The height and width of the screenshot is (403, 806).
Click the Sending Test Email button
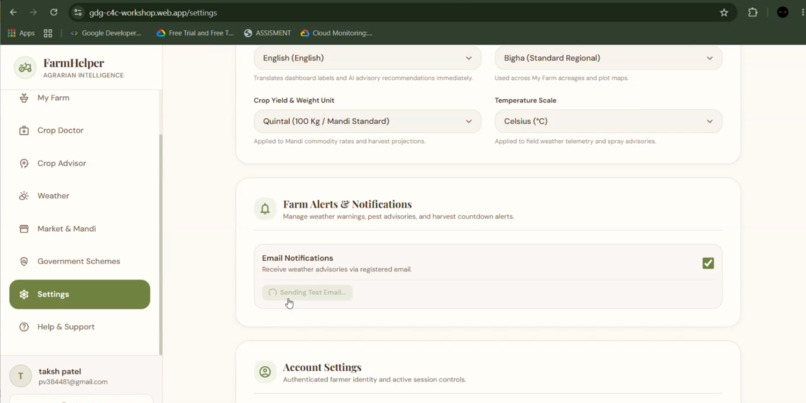[307, 292]
